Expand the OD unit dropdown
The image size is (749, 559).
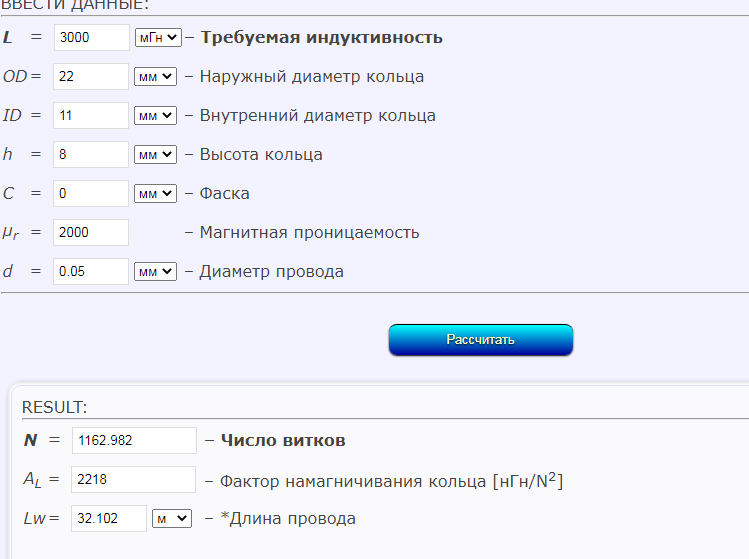155,77
